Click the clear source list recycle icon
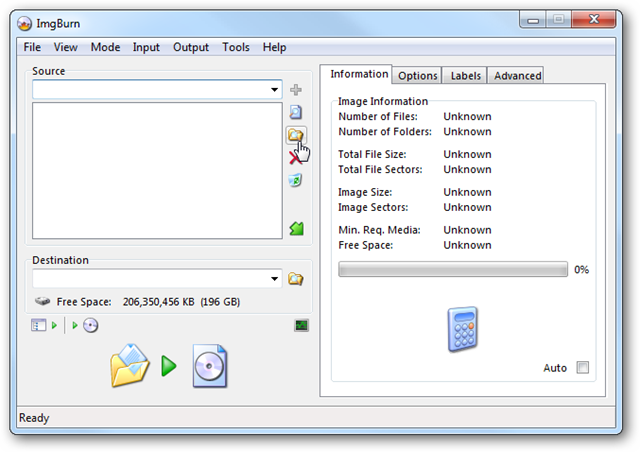This screenshot has height=452, width=640. pos(296,180)
